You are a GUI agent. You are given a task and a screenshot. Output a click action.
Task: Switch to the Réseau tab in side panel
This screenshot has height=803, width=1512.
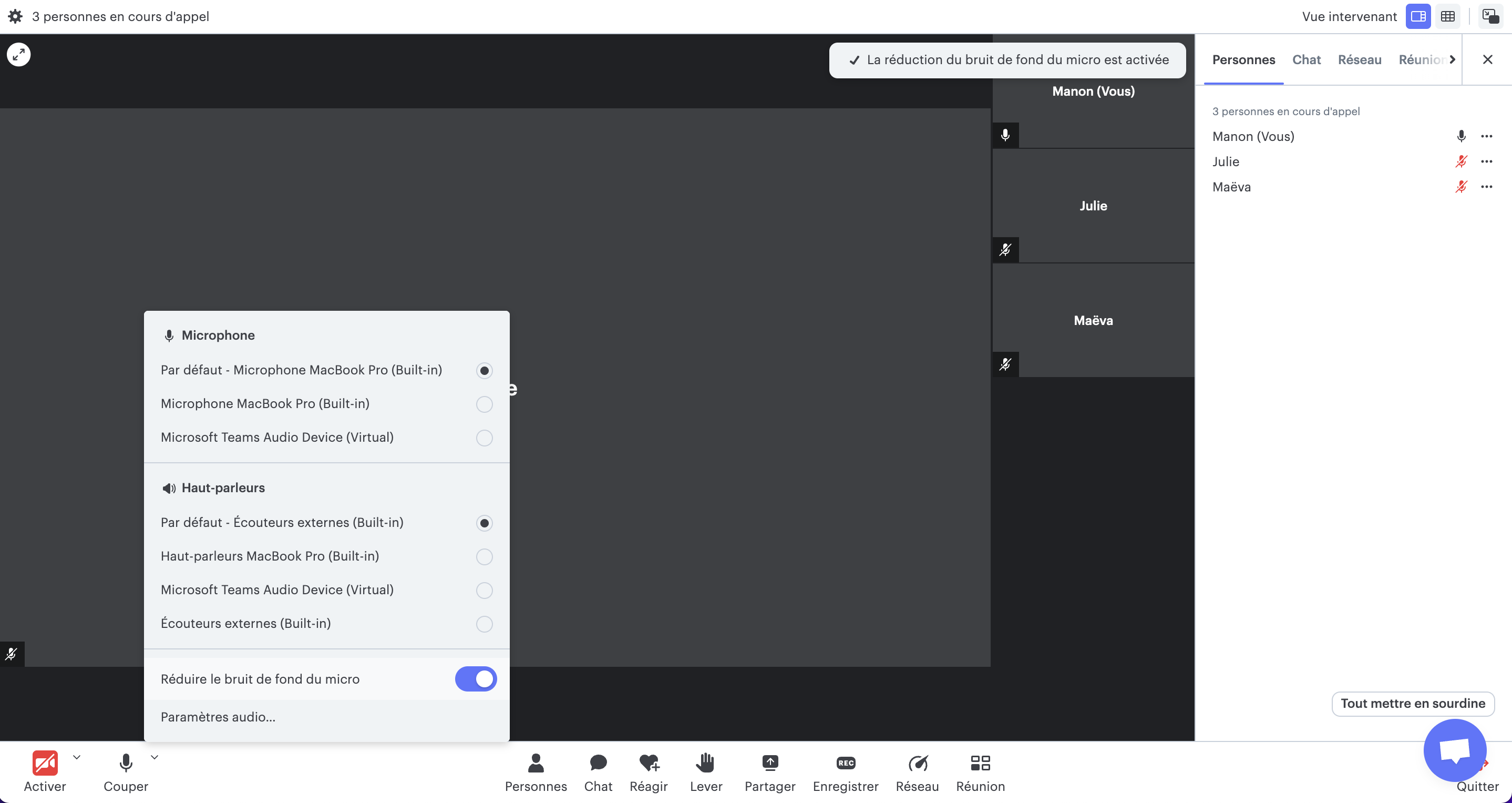1360,59
